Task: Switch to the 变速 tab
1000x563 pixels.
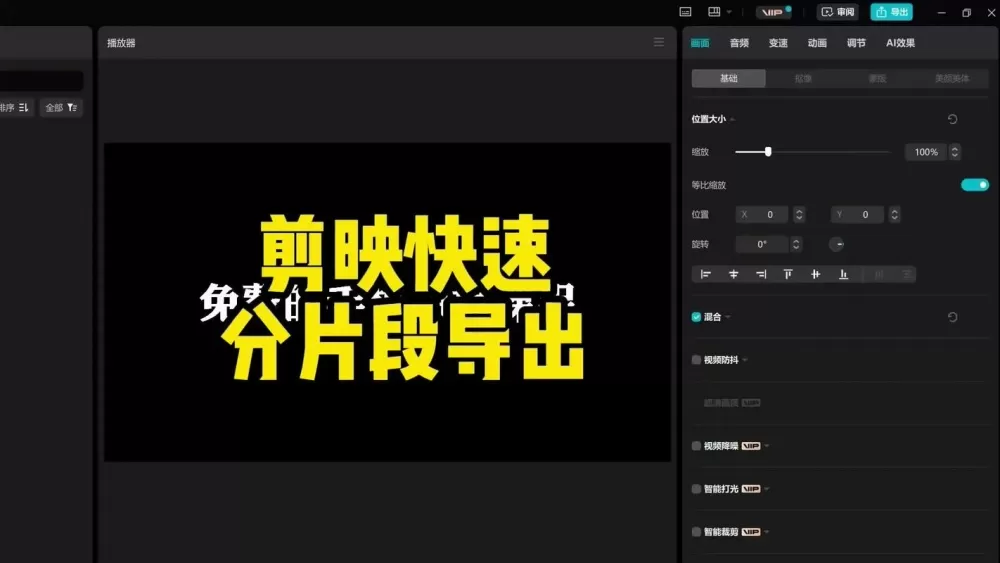Action: click(x=778, y=43)
